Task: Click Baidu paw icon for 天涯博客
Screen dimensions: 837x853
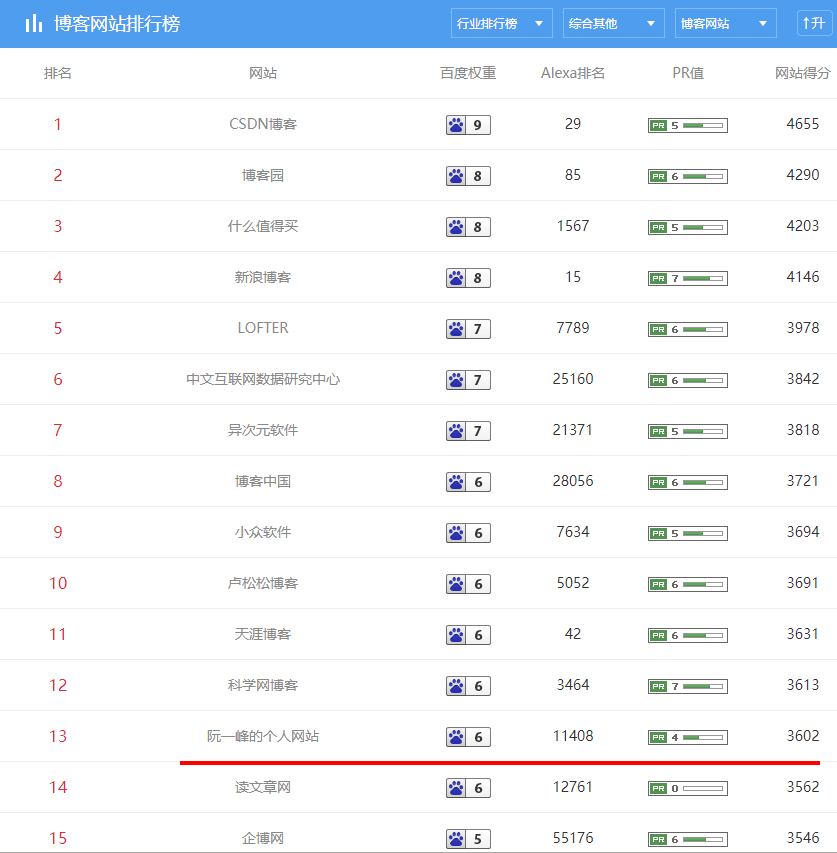Action: (456, 635)
